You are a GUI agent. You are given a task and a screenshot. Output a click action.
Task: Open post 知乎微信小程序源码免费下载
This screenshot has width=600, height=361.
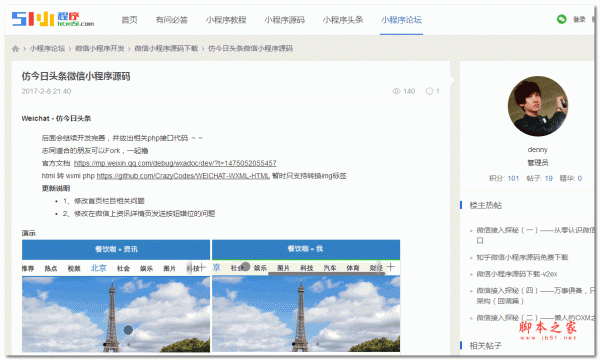[522, 257]
